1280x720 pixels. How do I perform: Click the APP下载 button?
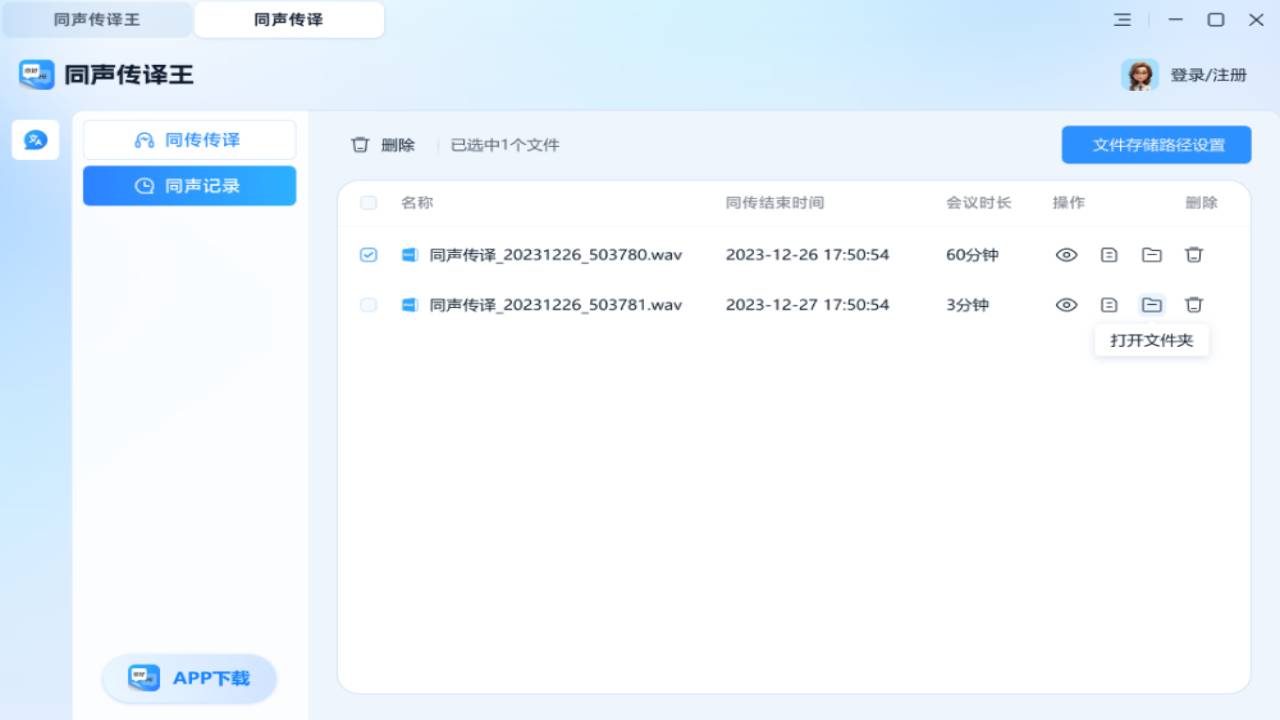[x=189, y=678]
